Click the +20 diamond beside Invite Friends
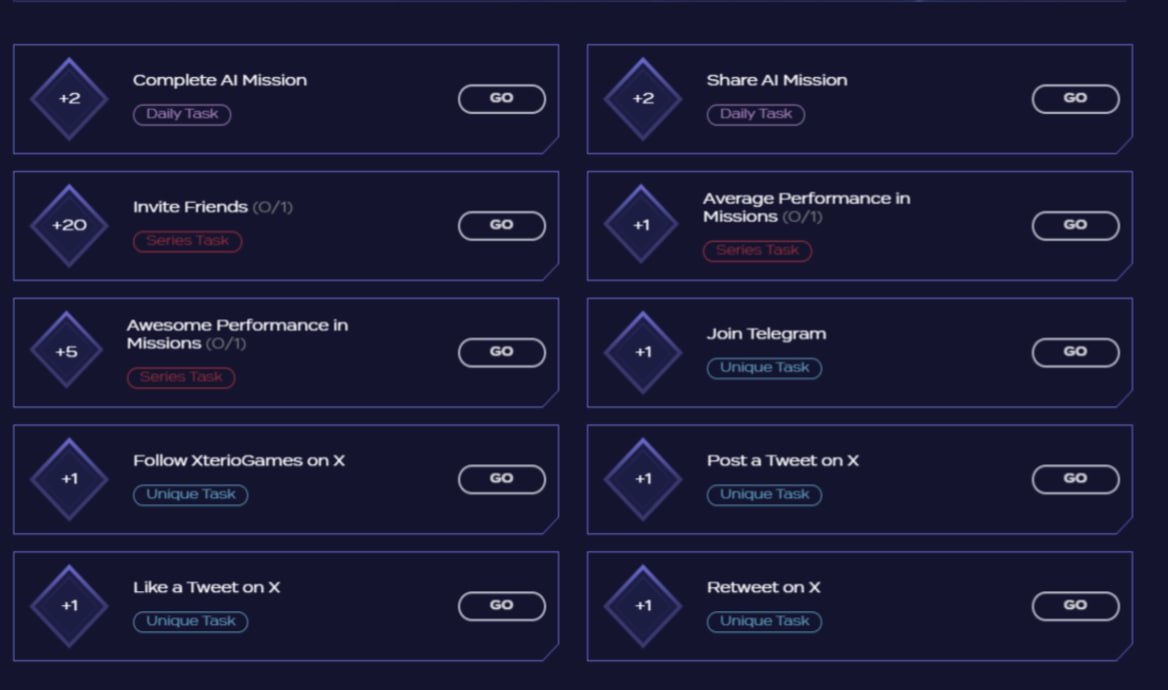The image size is (1168, 690). click(69, 225)
